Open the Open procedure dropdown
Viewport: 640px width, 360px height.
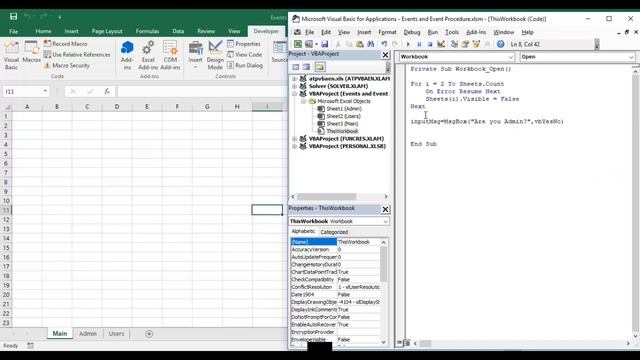coord(631,57)
